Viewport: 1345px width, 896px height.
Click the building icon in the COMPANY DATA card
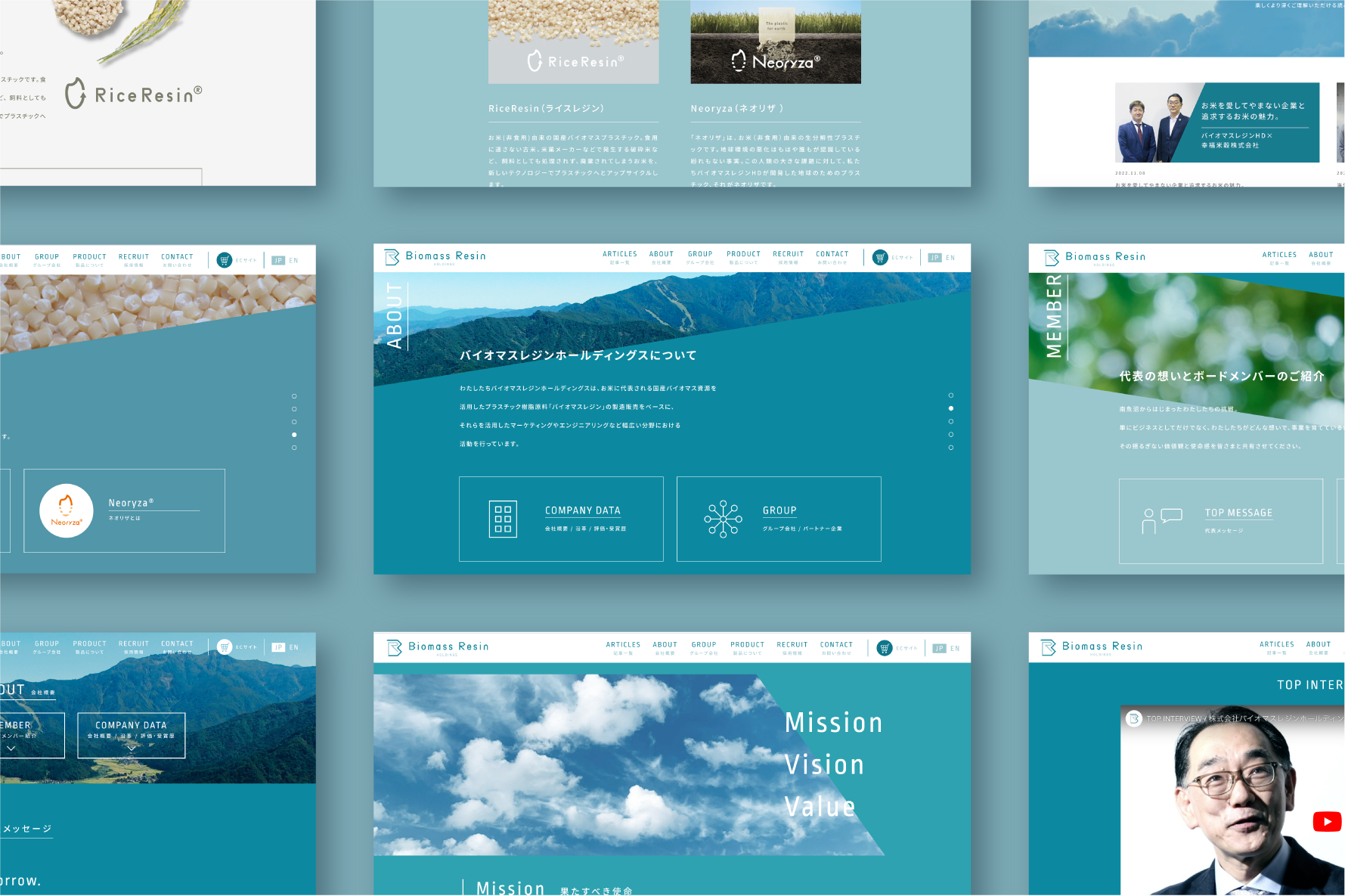[503, 519]
